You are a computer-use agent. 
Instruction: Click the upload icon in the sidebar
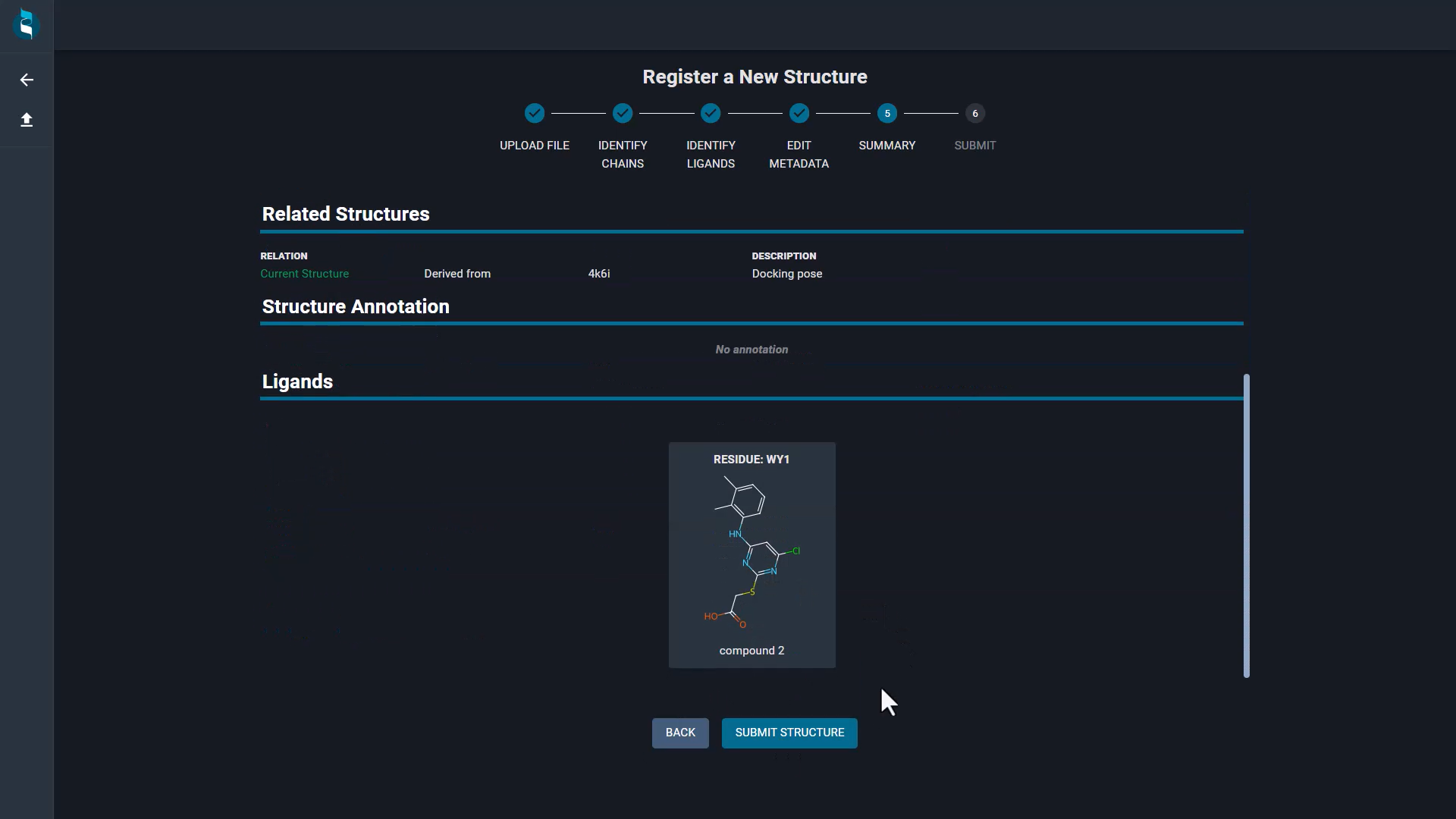click(27, 120)
